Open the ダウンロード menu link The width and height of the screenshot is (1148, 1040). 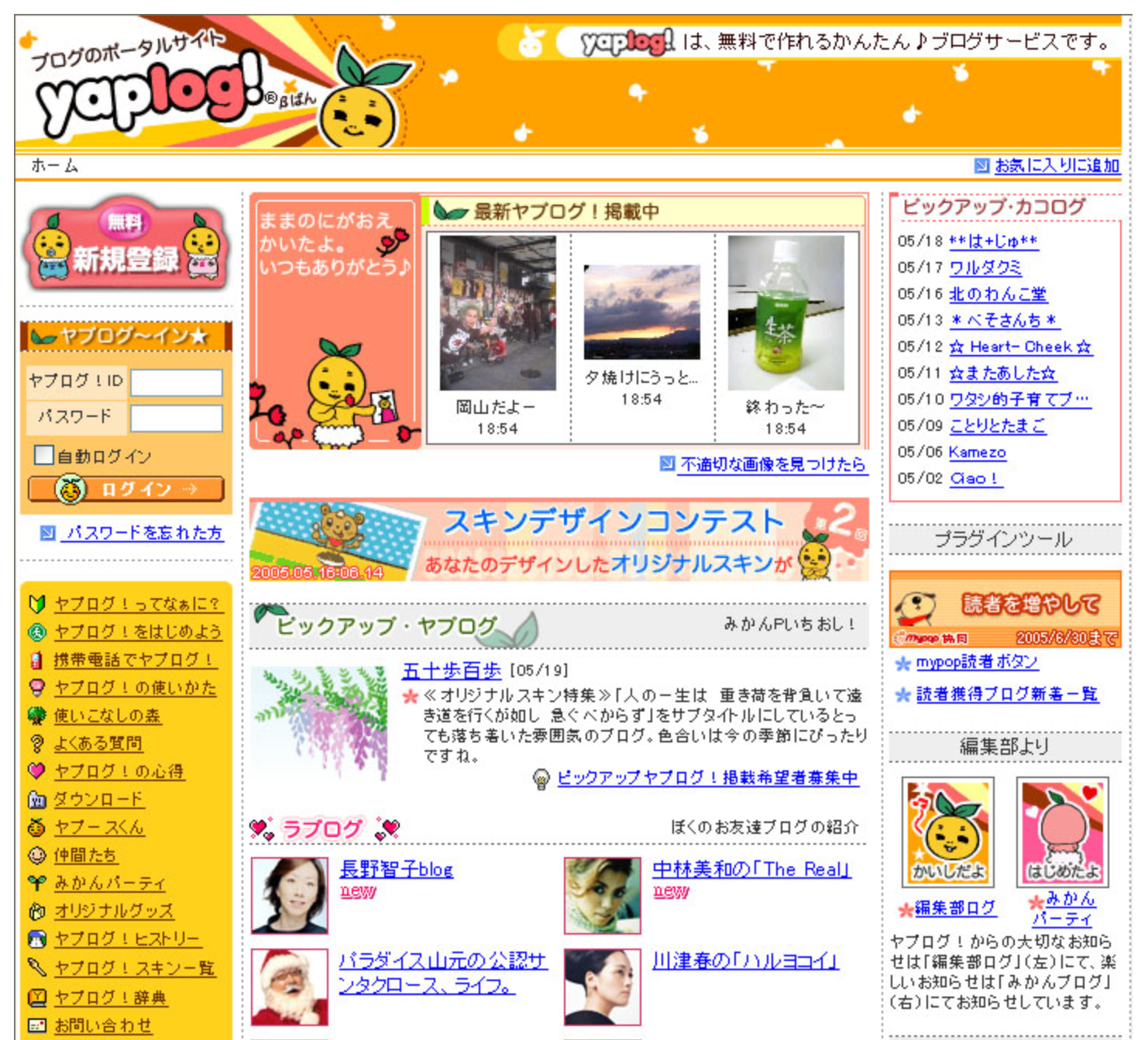[x=99, y=799]
